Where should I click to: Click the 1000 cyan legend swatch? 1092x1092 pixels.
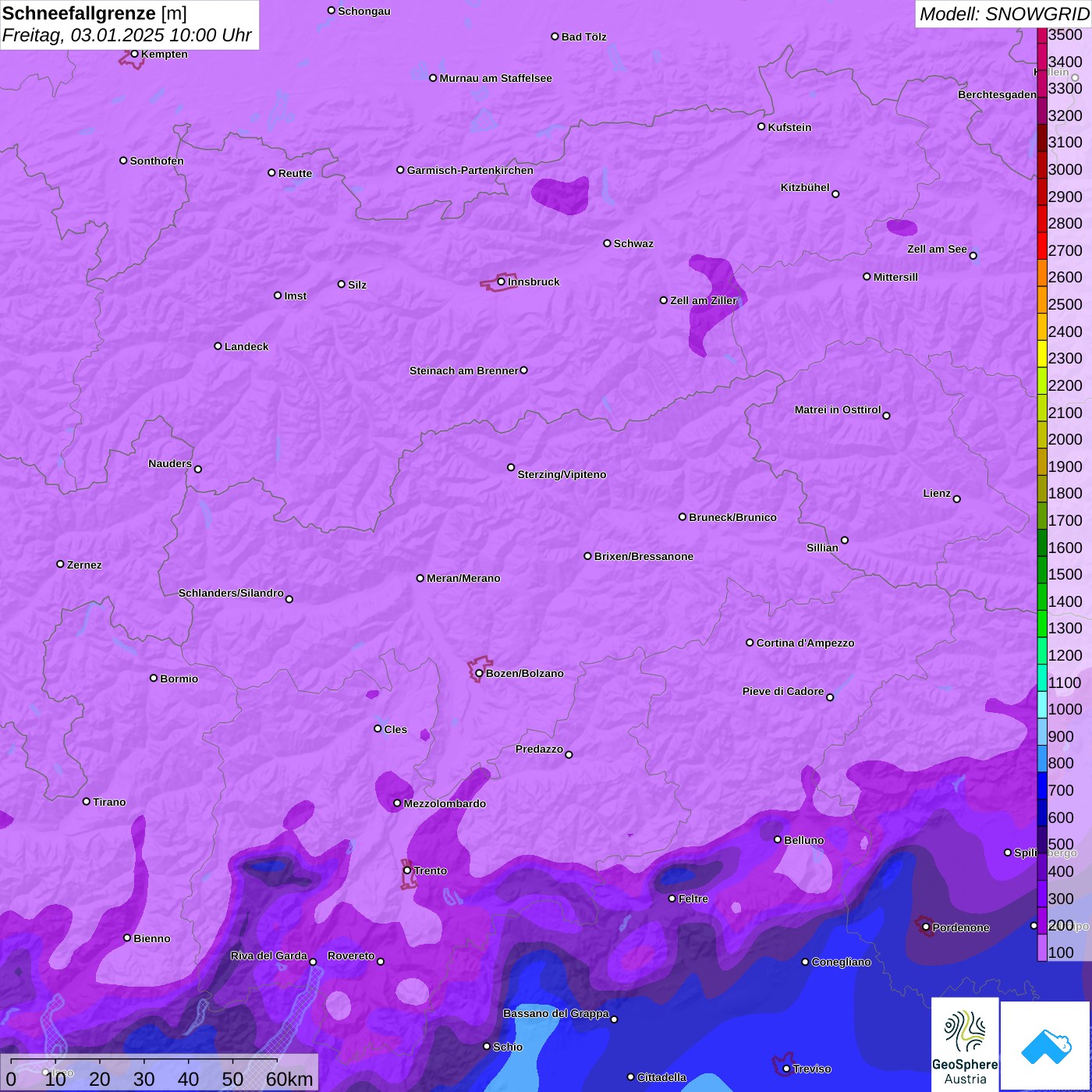[x=1041, y=704]
